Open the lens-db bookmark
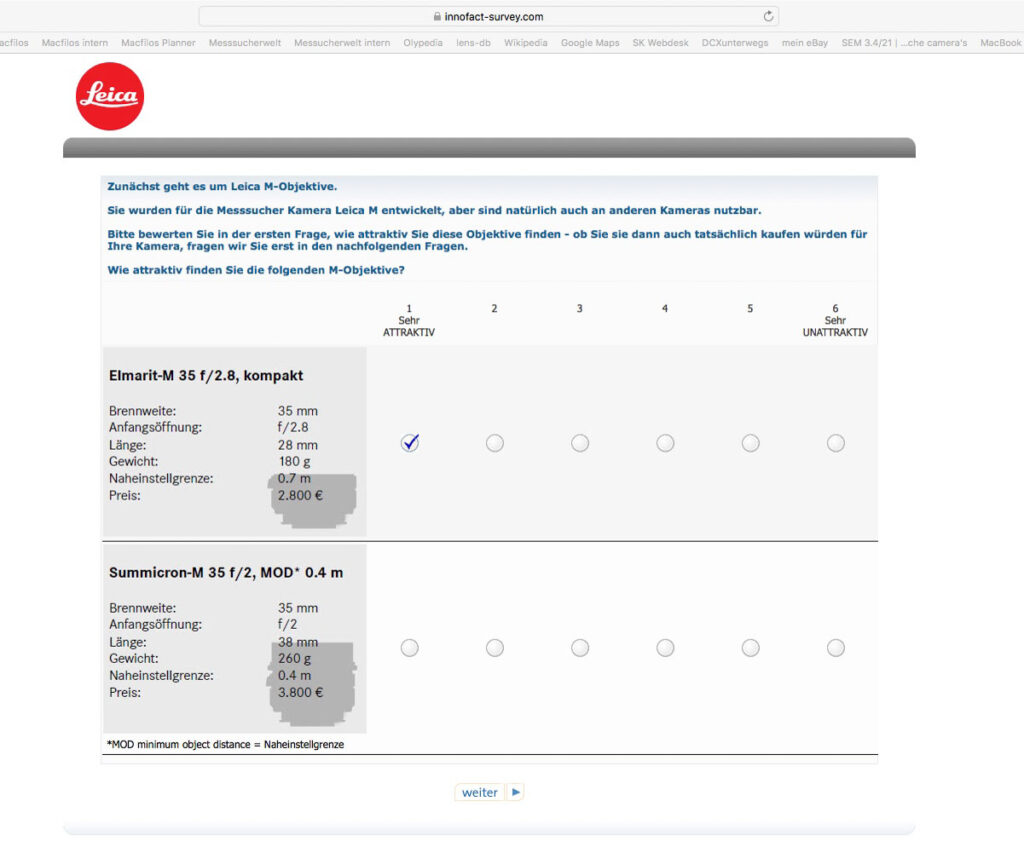The width and height of the screenshot is (1024, 853). tap(473, 42)
